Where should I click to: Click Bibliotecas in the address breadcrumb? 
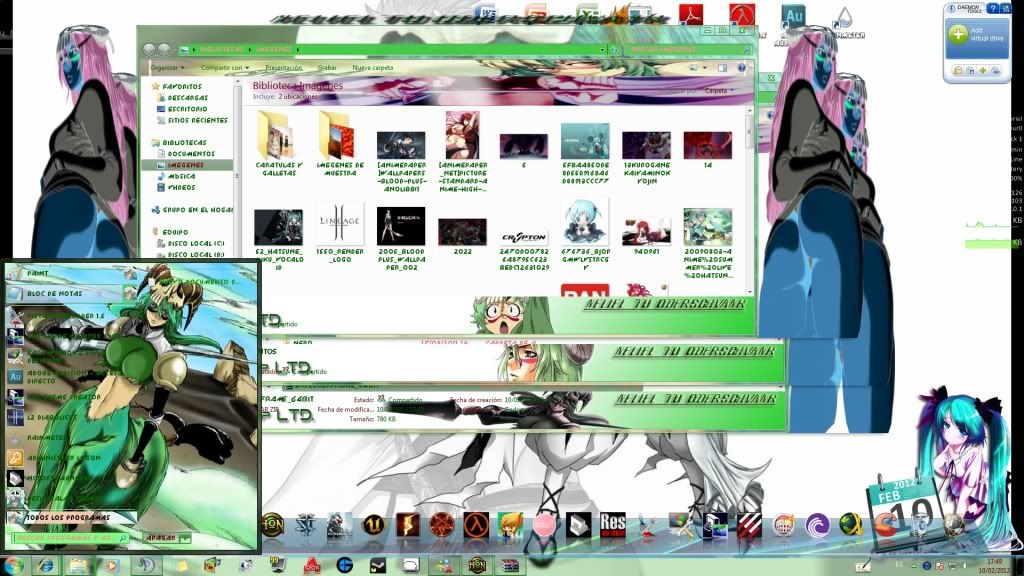tap(222, 50)
